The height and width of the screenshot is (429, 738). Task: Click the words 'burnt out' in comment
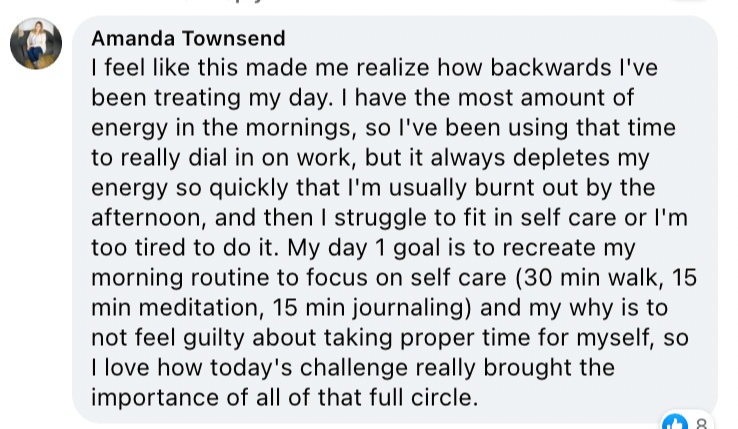(x=526, y=187)
